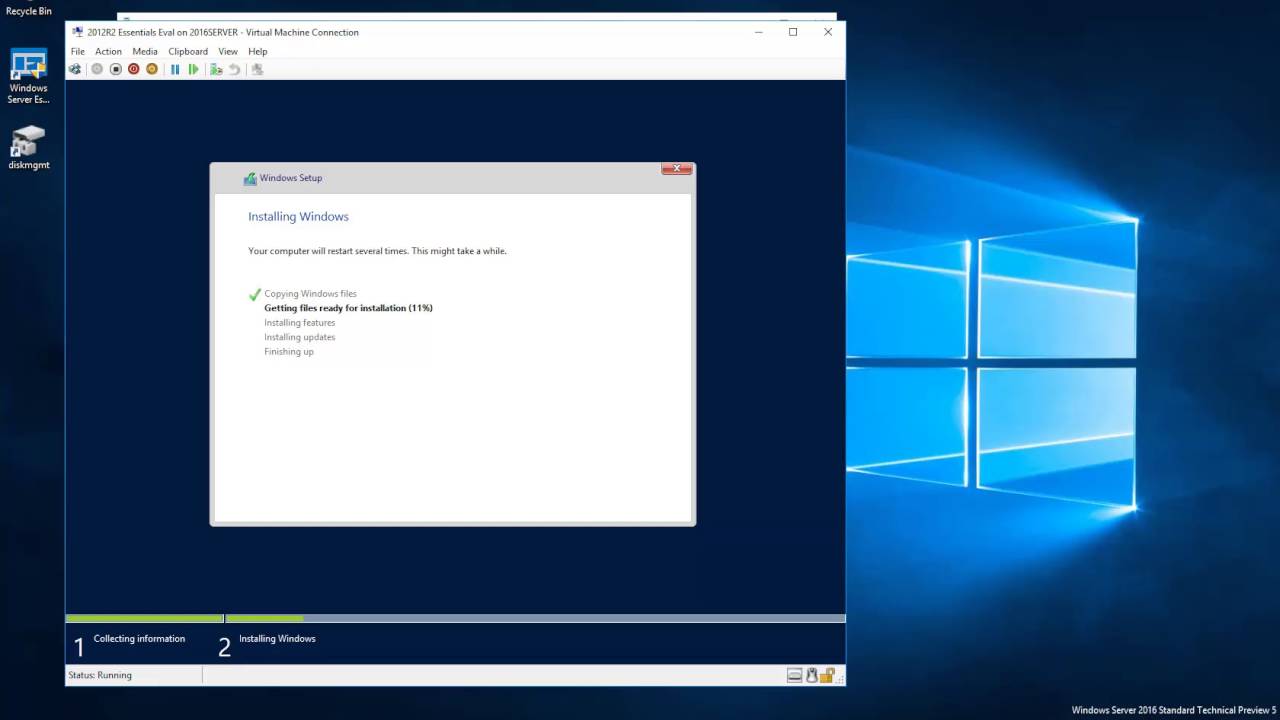The height and width of the screenshot is (720, 1280).
Task: Open the Media menu
Action: pyautogui.click(x=145, y=51)
